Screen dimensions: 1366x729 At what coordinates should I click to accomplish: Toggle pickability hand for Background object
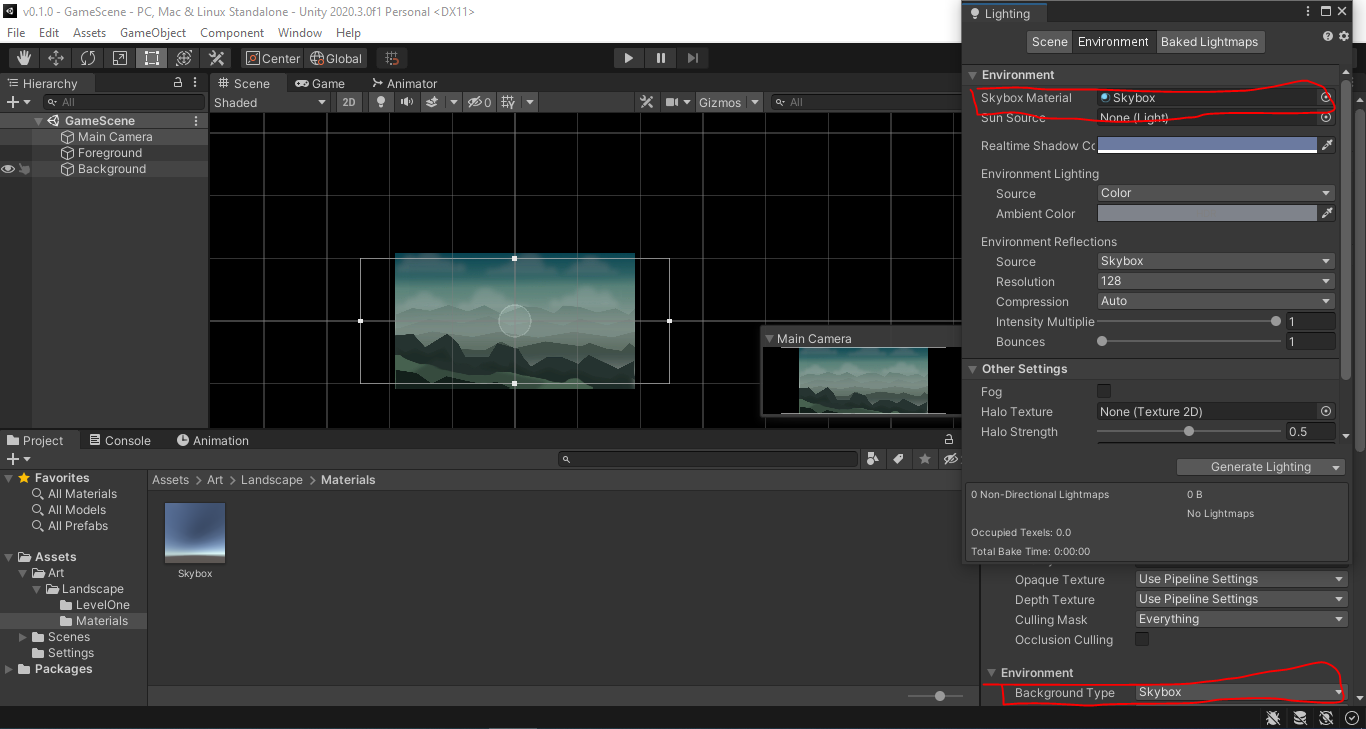pyautogui.click(x=24, y=169)
